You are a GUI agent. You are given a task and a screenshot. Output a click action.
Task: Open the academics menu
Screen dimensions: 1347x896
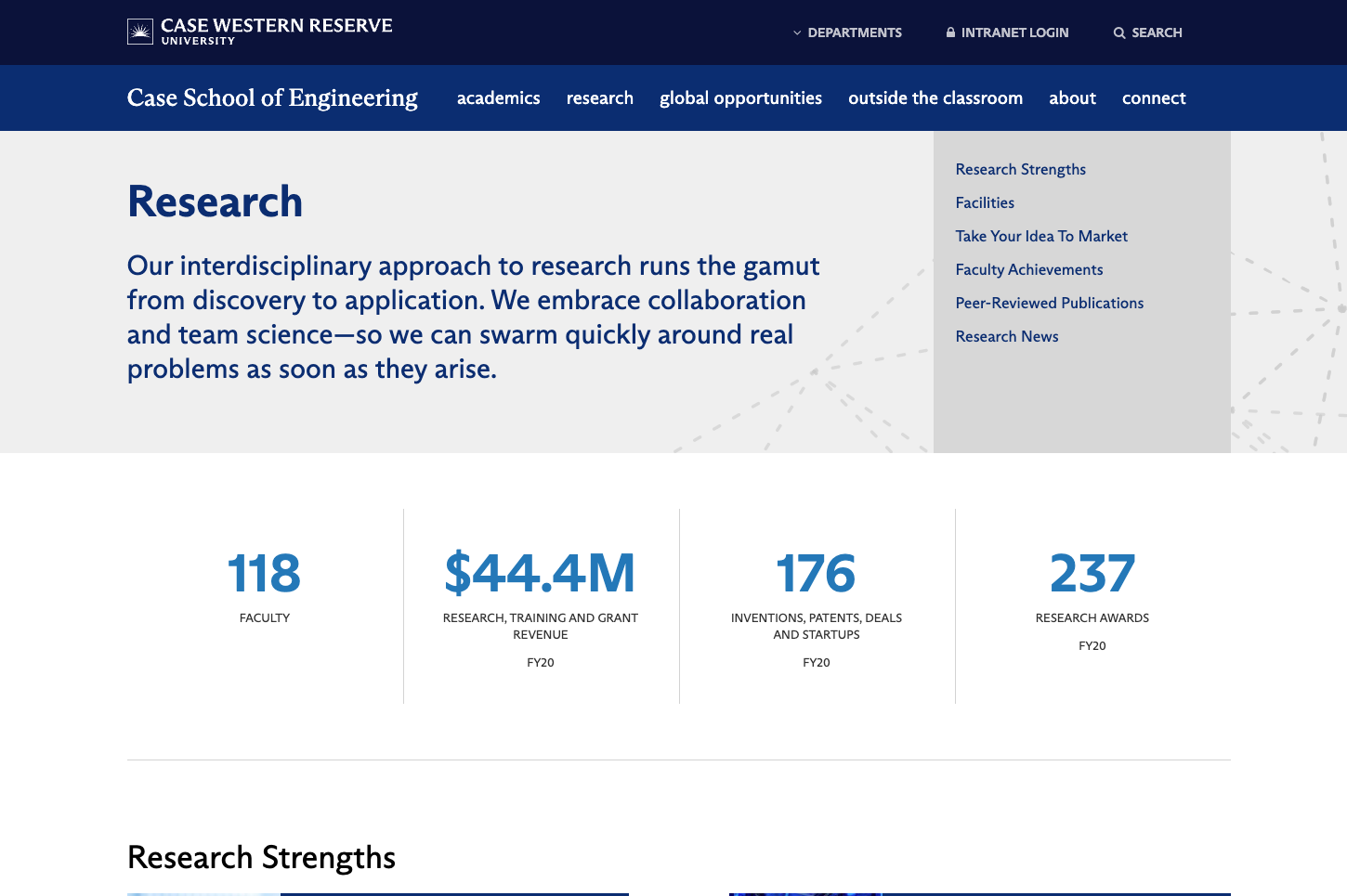[499, 97]
